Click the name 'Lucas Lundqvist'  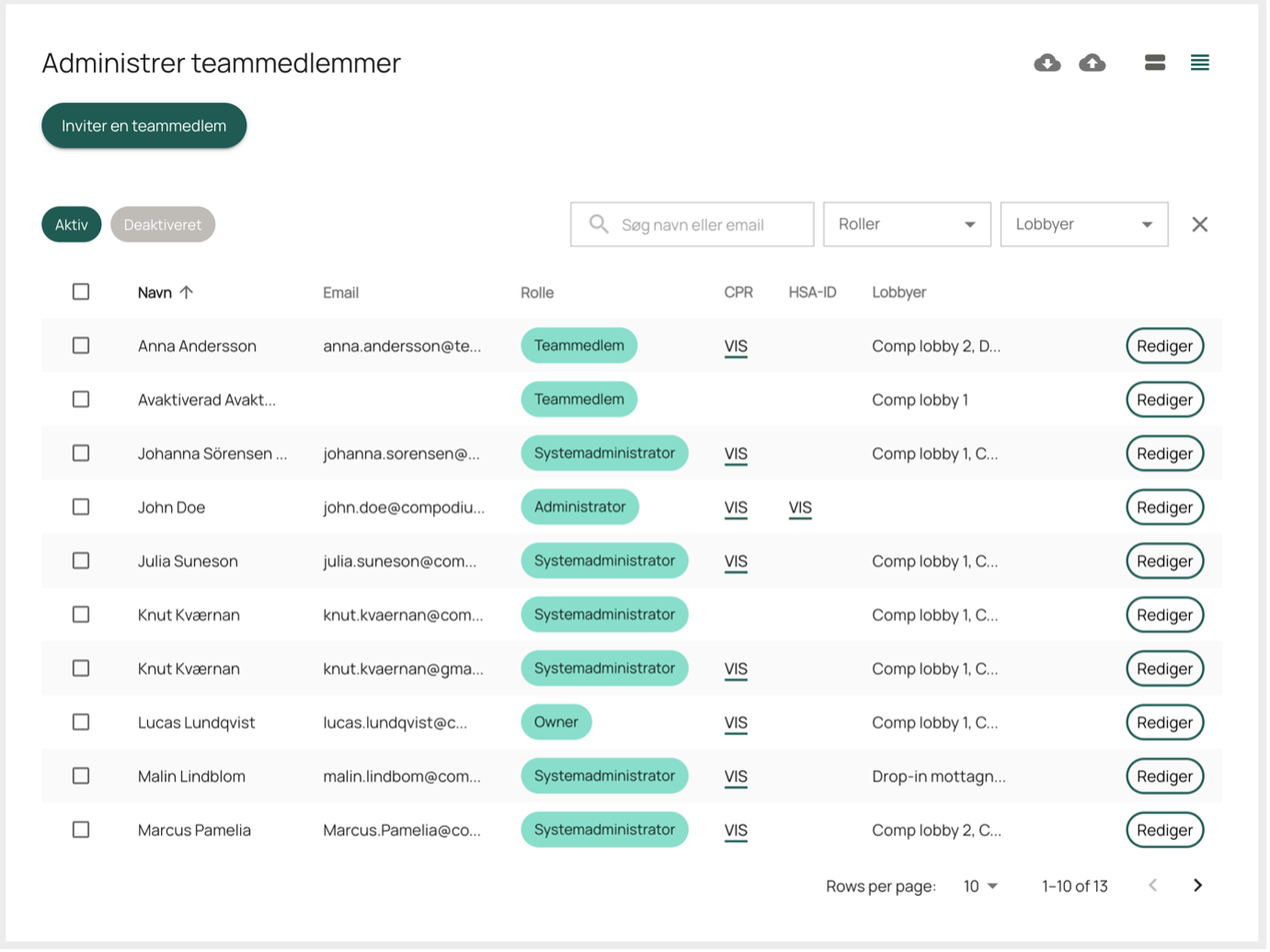coord(197,723)
